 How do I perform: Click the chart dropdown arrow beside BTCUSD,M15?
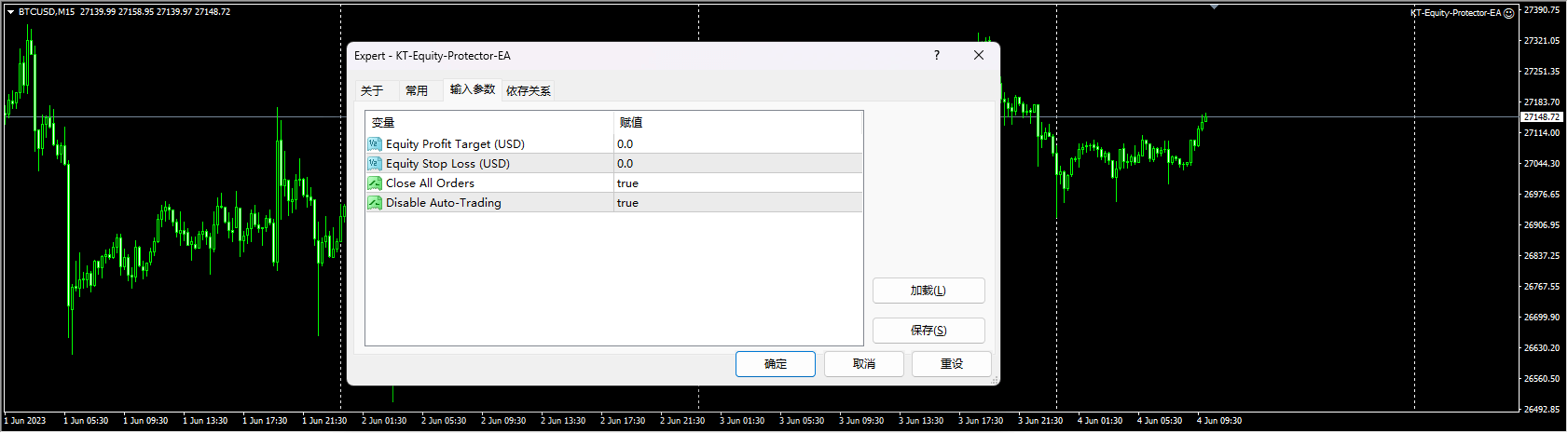pyautogui.click(x=10, y=12)
